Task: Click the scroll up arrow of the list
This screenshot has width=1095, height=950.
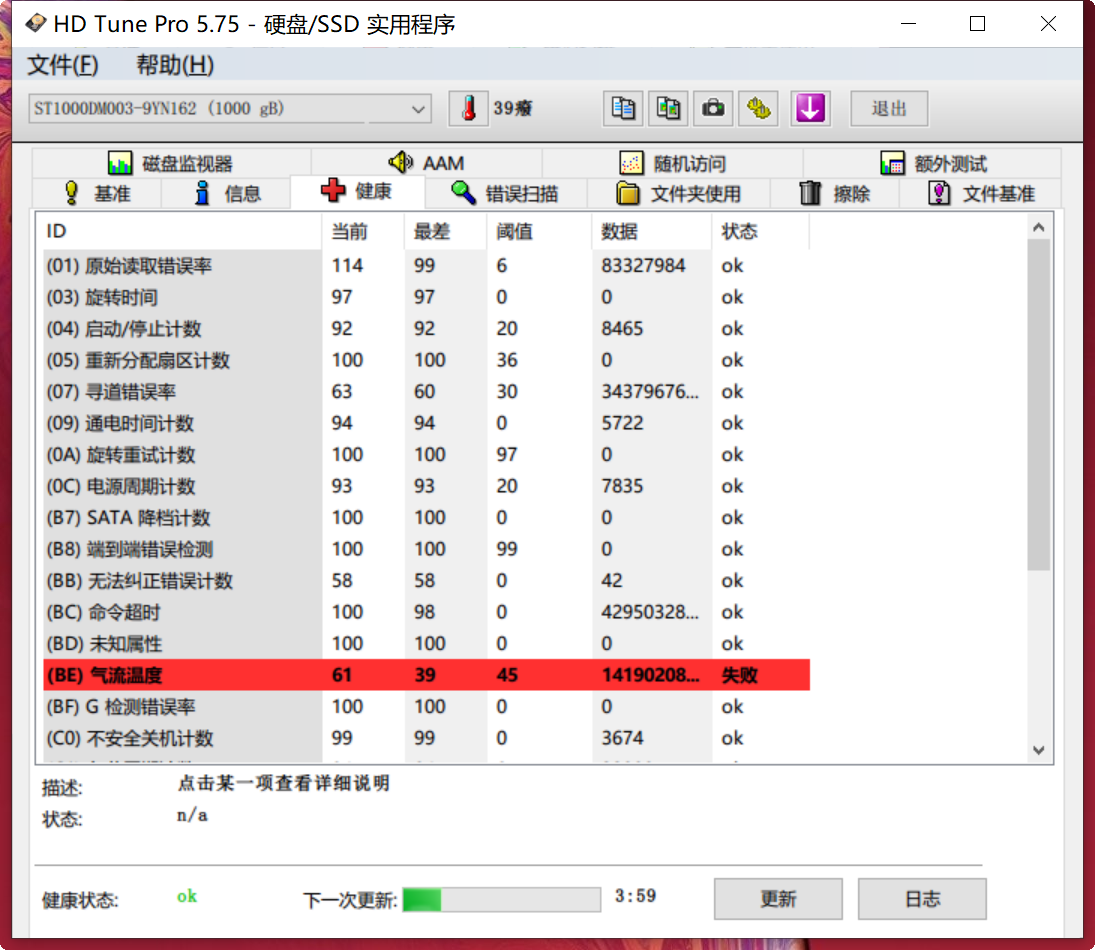Action: click(1038, 227)
